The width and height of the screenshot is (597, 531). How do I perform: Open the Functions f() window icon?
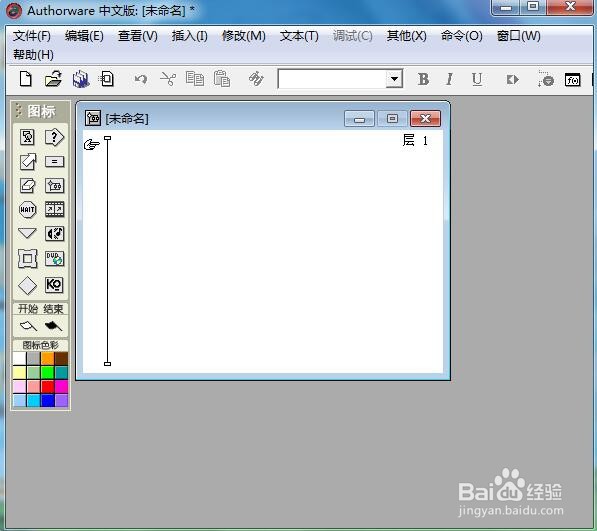pyautogui.click(x=572, y=80)
